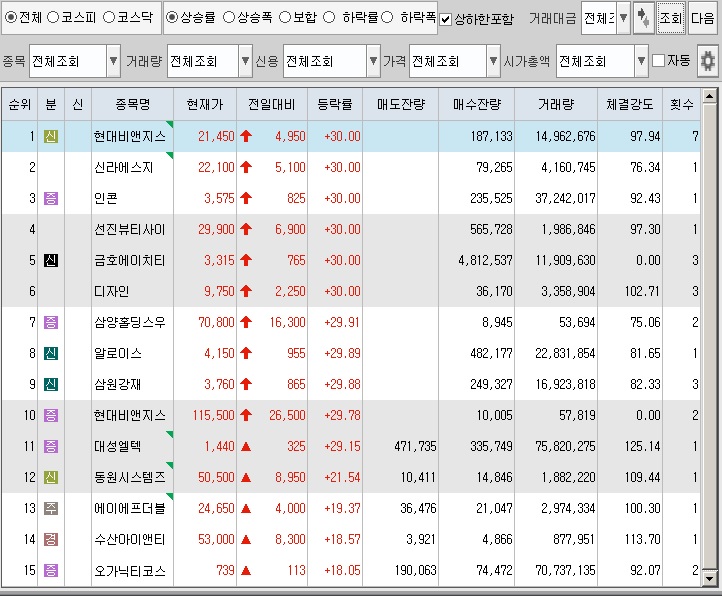Screen dimensions: 722x596
Task: Sort by the 순위 column header
Action: pos(19,104)
